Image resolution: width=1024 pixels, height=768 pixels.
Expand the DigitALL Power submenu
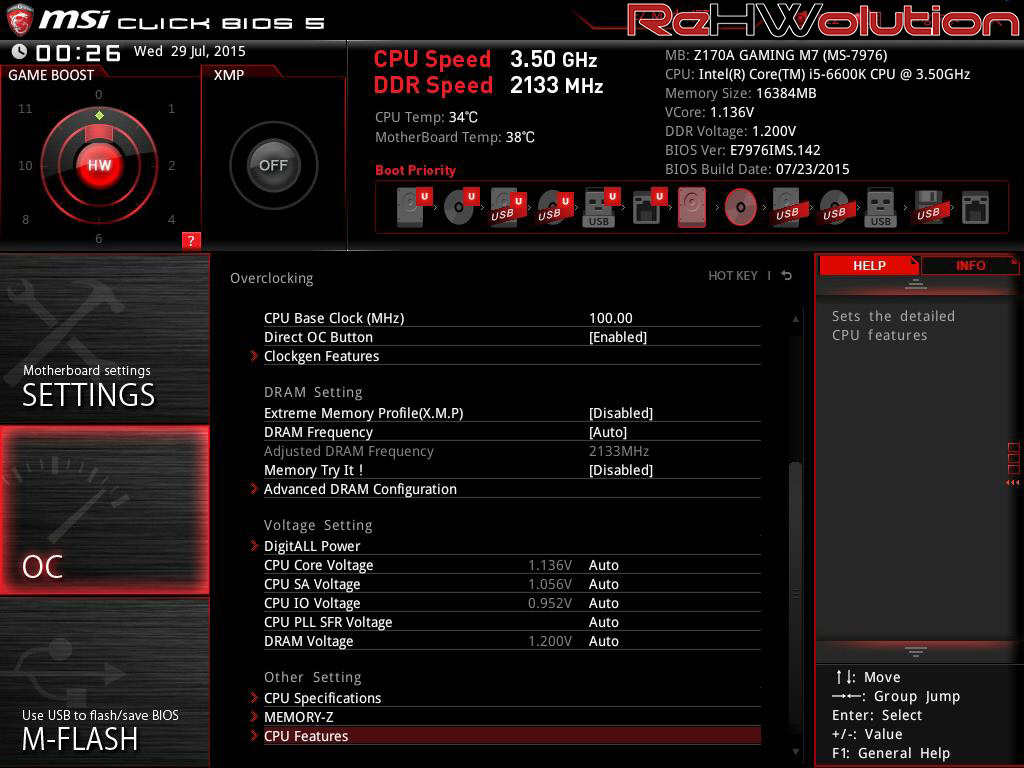312,546
